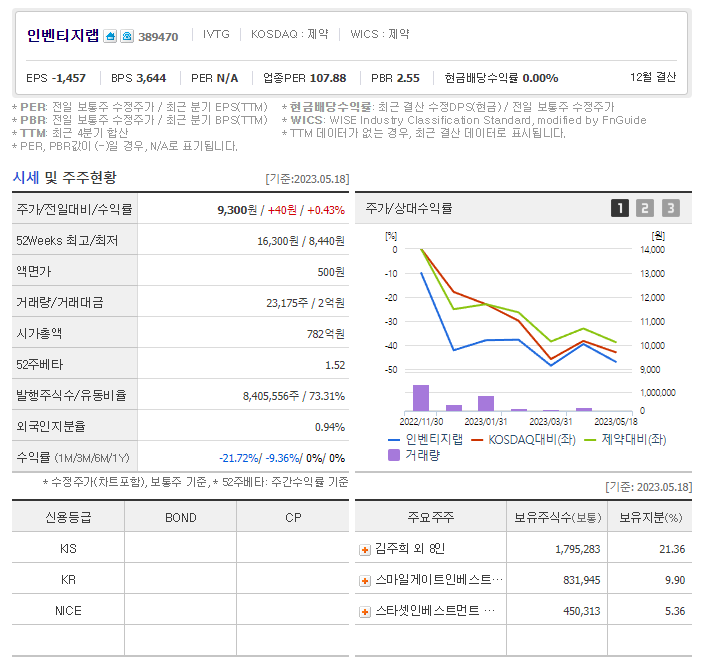Expand 스타셋인베스트먼트 shareholder row
The width and height of the screenshot is (702, 660).
click(365, 612)
